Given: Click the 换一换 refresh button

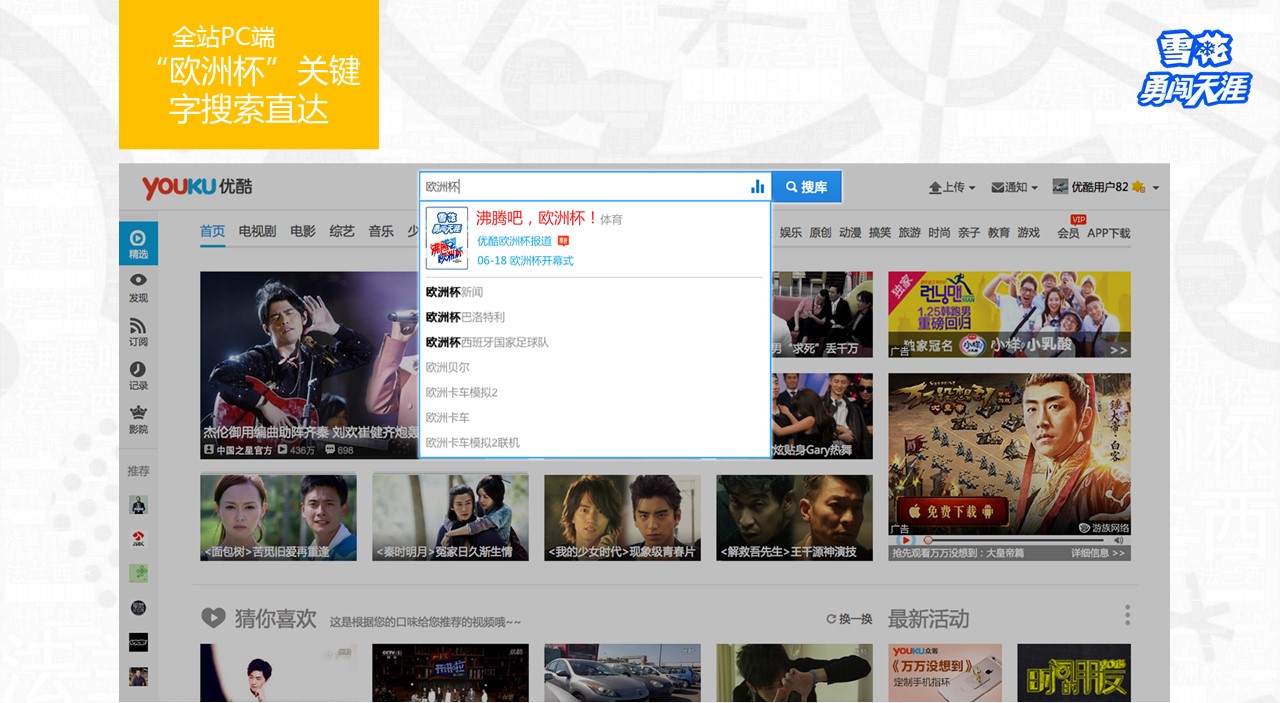Looking at the screenshot, I should (x=849, y=619).
